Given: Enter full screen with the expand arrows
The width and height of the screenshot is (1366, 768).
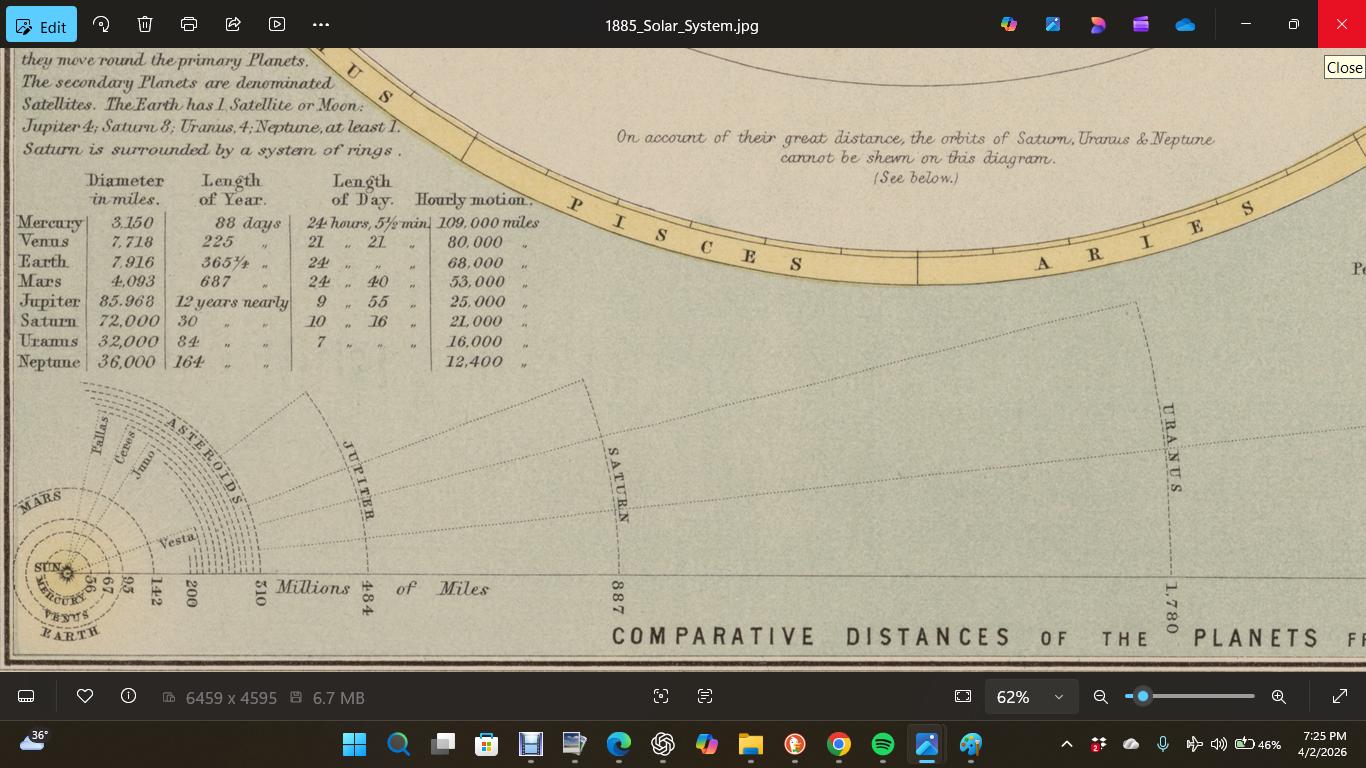Looking at the screenshot, I should [x=1340, y=696].
